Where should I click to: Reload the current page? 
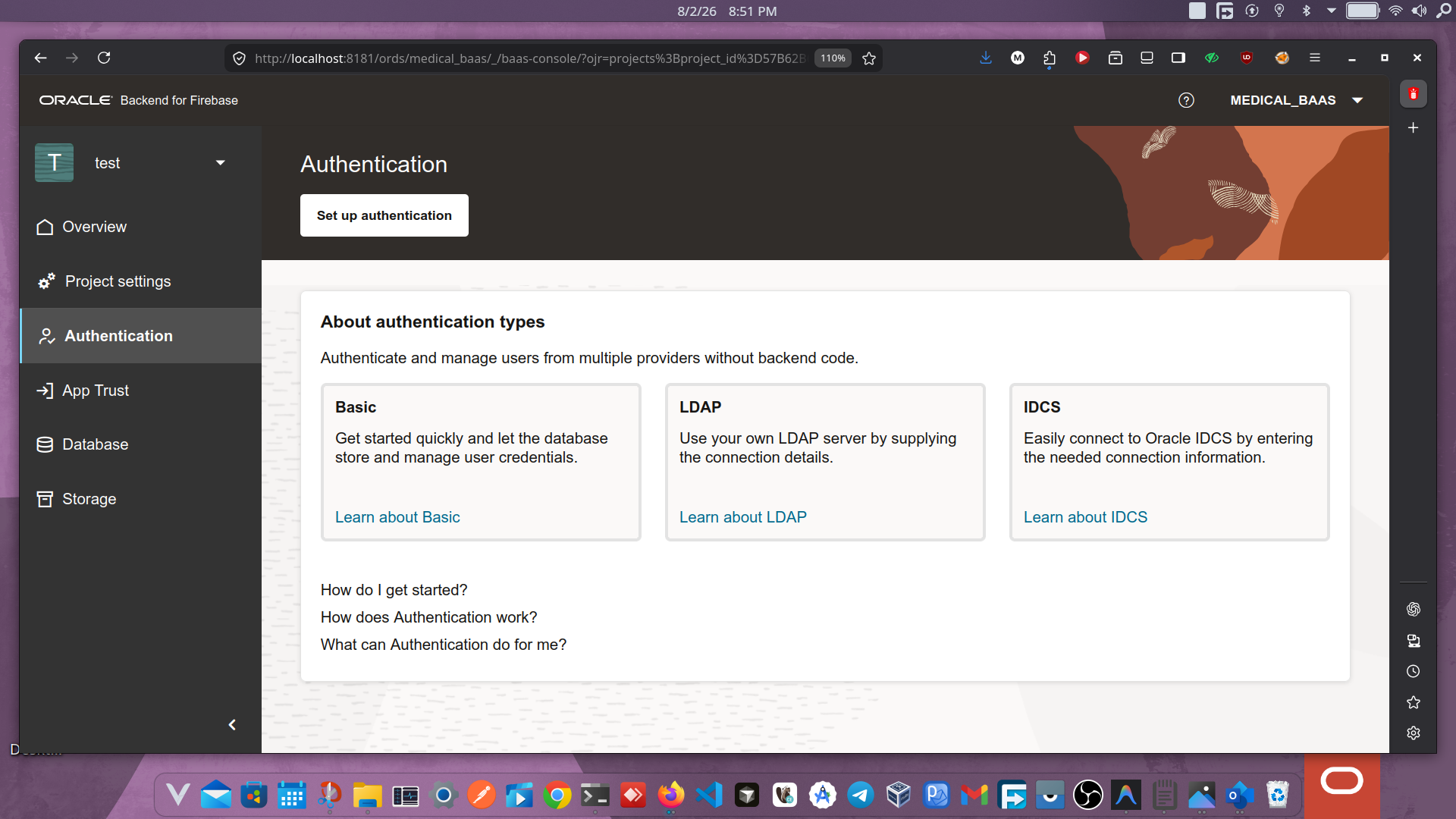104,58
